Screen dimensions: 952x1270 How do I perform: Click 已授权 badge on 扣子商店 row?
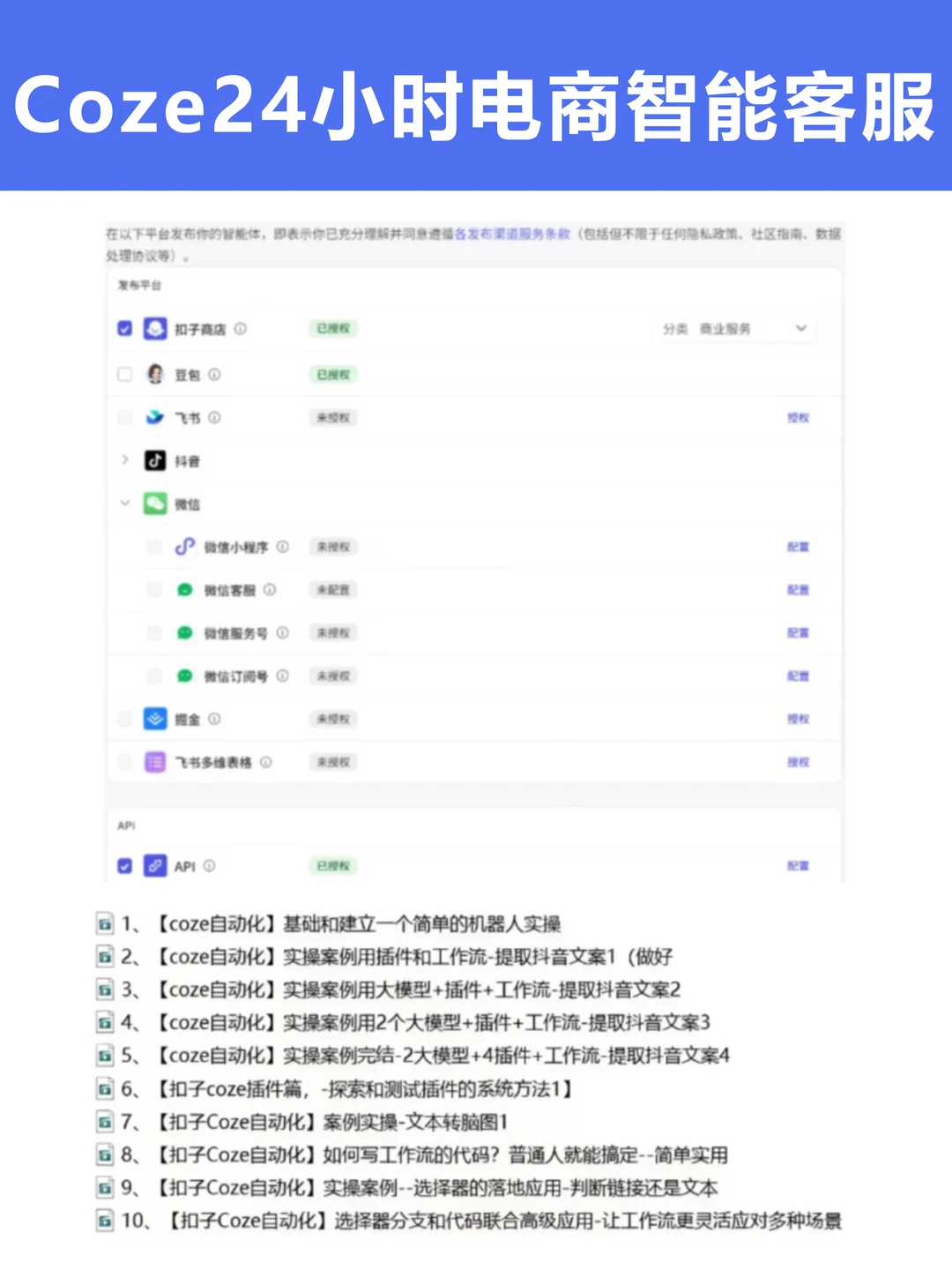click(333, 329)
